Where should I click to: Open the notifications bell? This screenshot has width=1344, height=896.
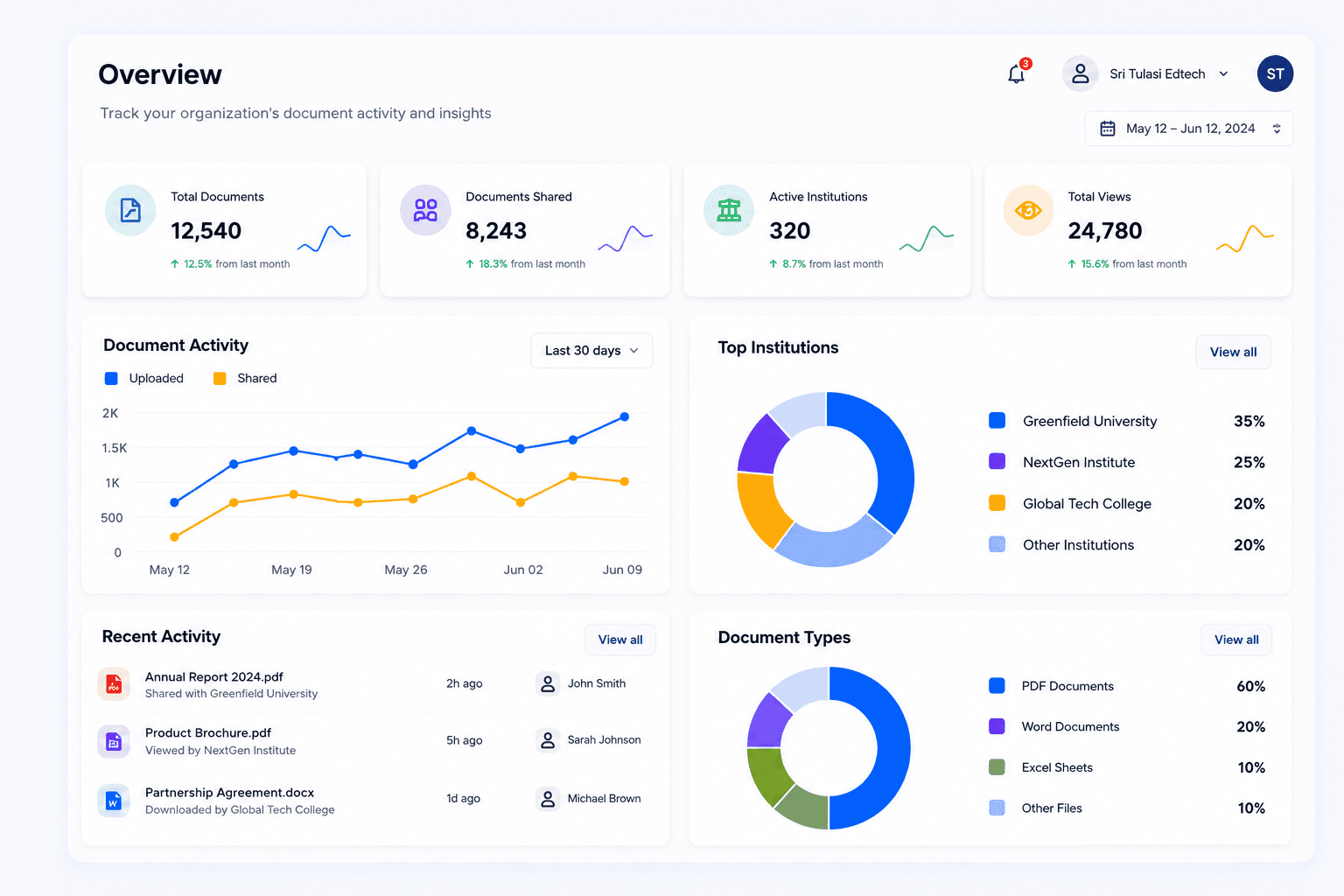pyautogui.click(x=1017, y=73)
